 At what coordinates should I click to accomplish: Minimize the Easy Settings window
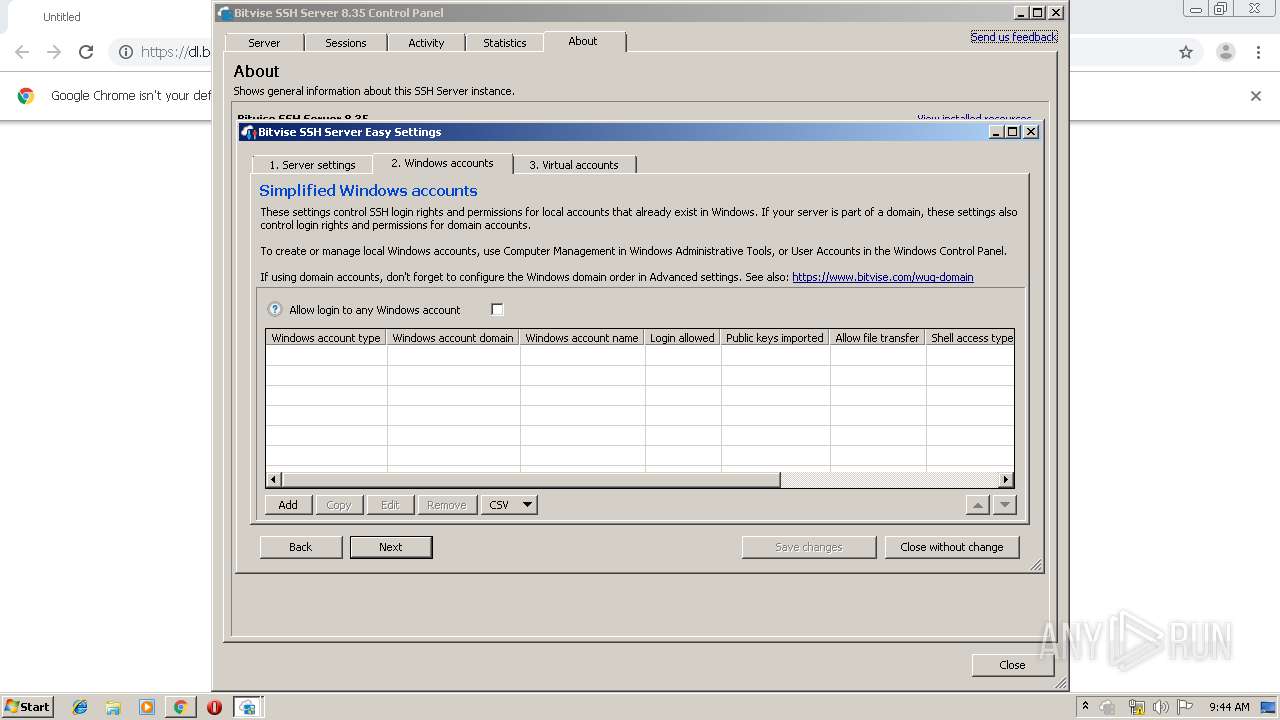[x=996, y=132]
